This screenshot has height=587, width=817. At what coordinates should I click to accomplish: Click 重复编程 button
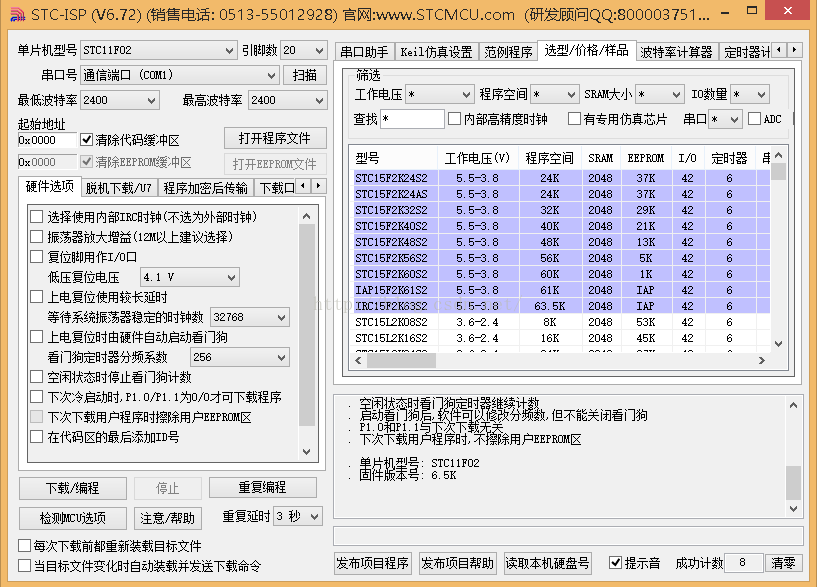[262, 488]
